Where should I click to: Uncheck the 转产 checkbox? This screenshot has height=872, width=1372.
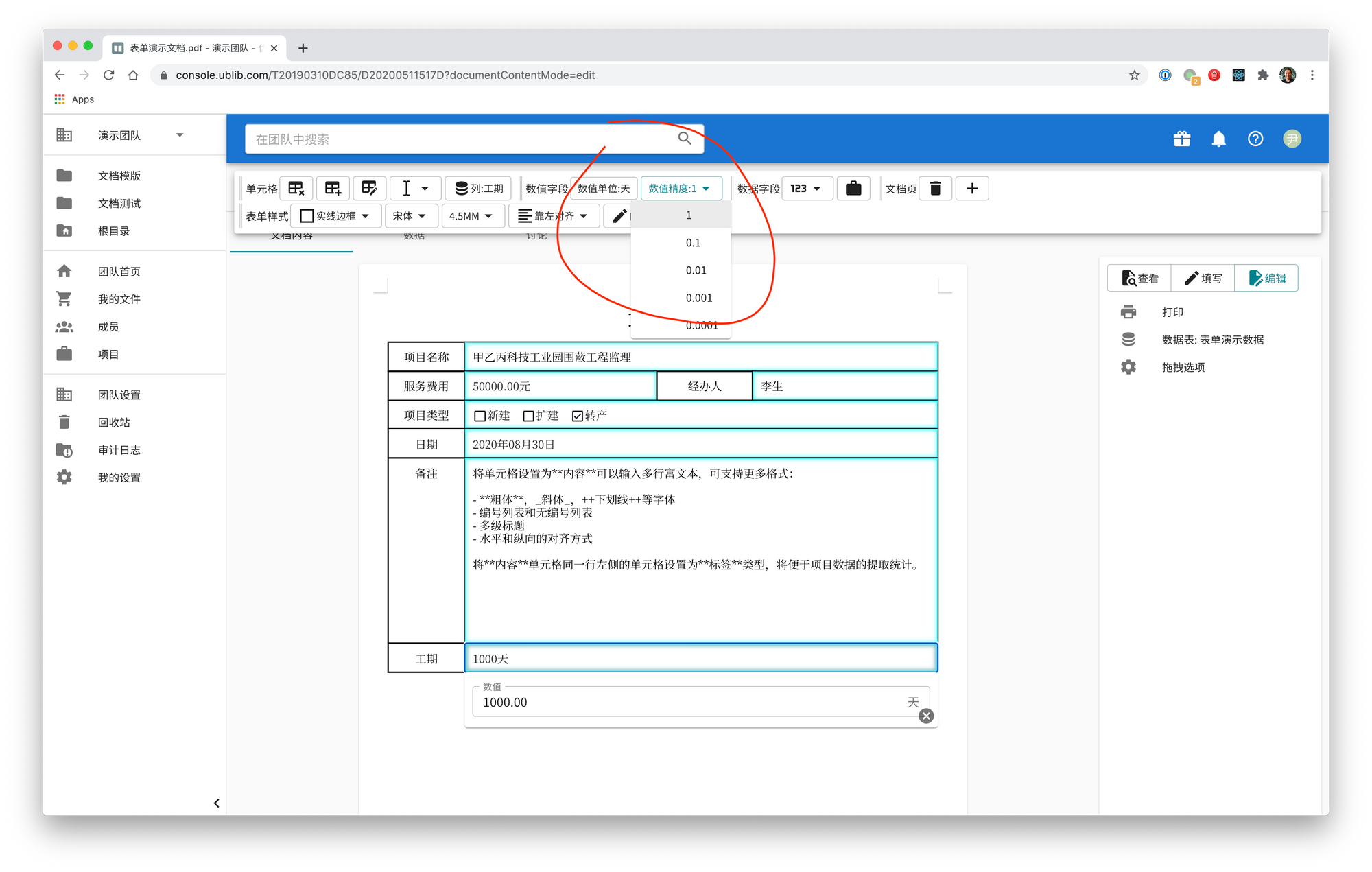coord(578,416)
